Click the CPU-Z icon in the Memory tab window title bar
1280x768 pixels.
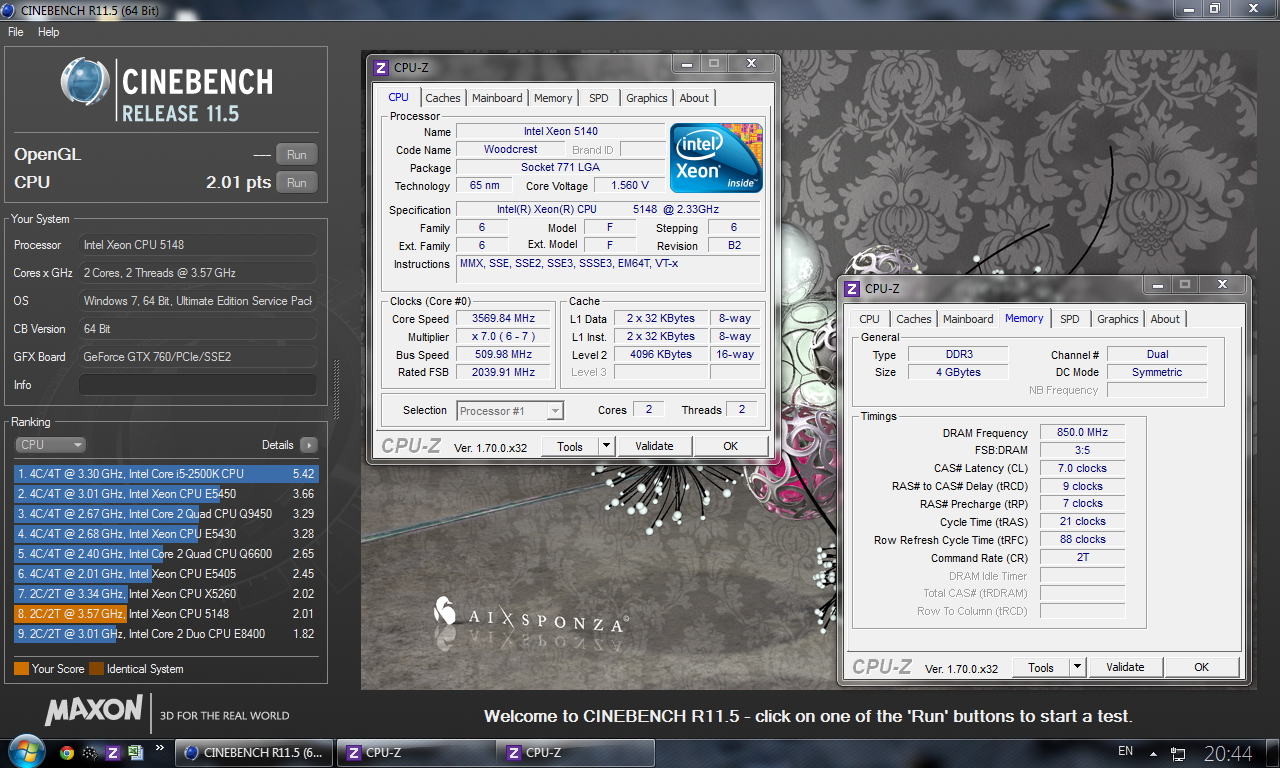(x=852, y=289)
